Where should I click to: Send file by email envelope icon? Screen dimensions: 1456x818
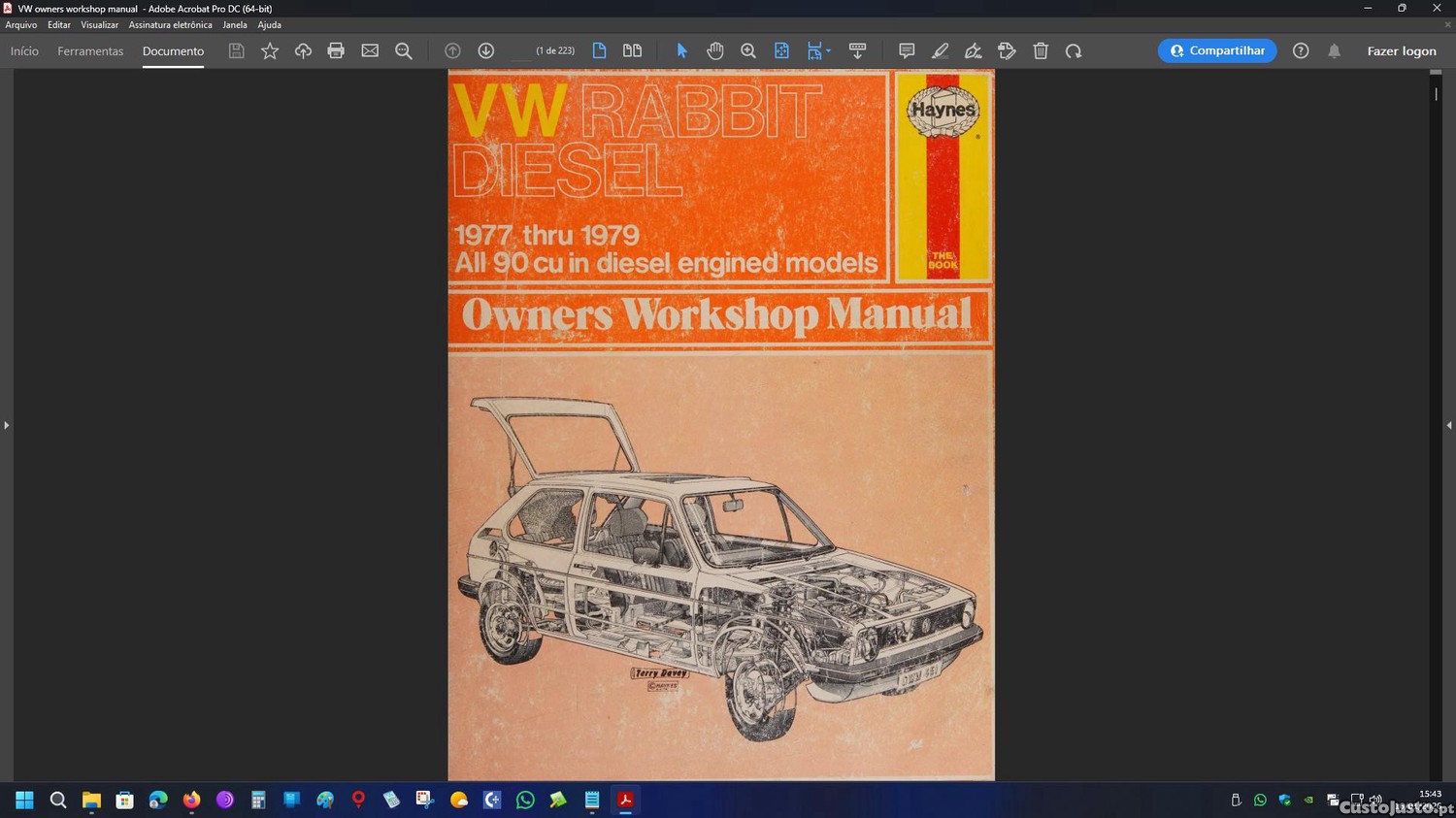tap(370, 50)
